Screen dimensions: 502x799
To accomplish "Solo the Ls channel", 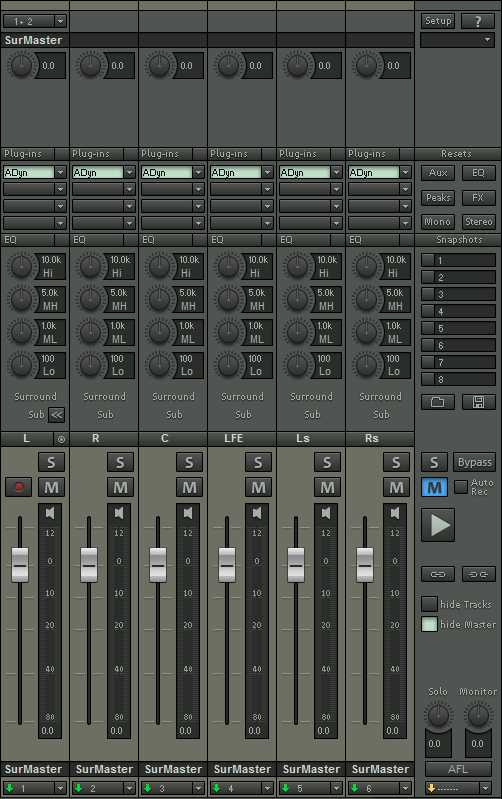I will 328,463.
